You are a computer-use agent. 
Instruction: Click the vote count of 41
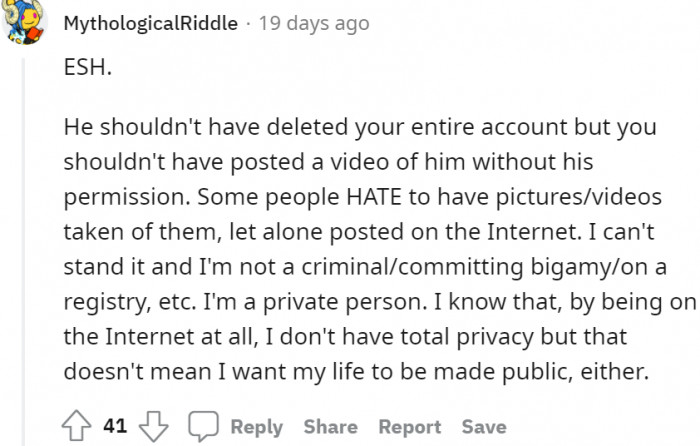[x=115, y=427]
